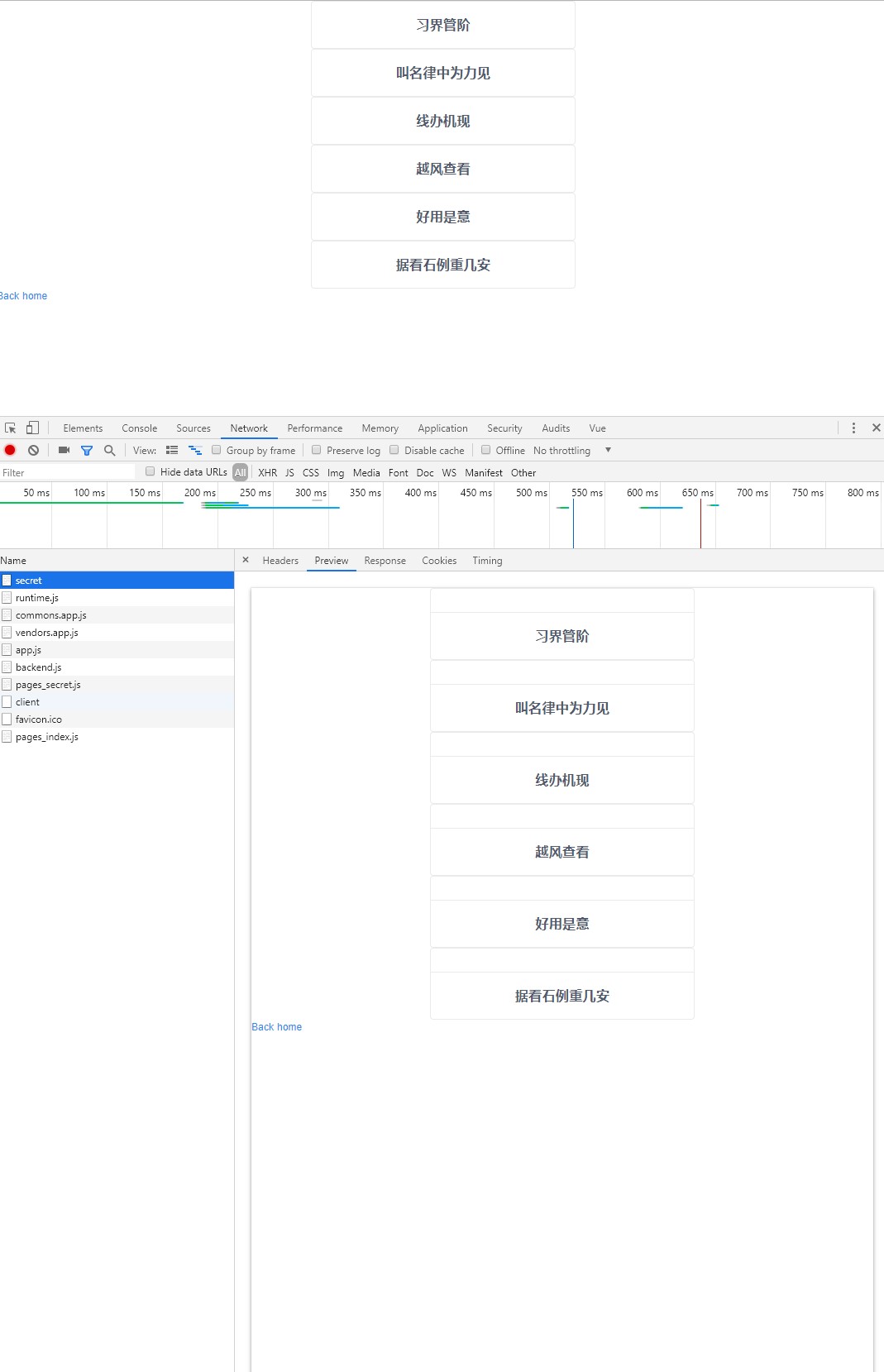Filter requests by XHR type
The width and height of the screenshot is (884, 1372).
coord(267,473)
